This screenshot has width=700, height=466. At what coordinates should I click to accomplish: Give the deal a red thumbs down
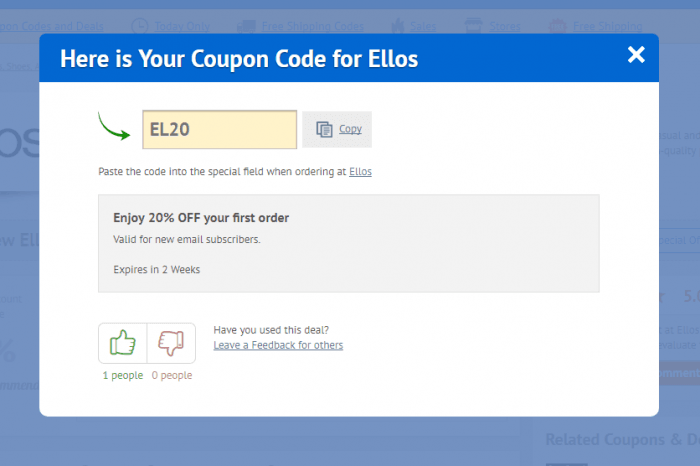tap(171, 343)
